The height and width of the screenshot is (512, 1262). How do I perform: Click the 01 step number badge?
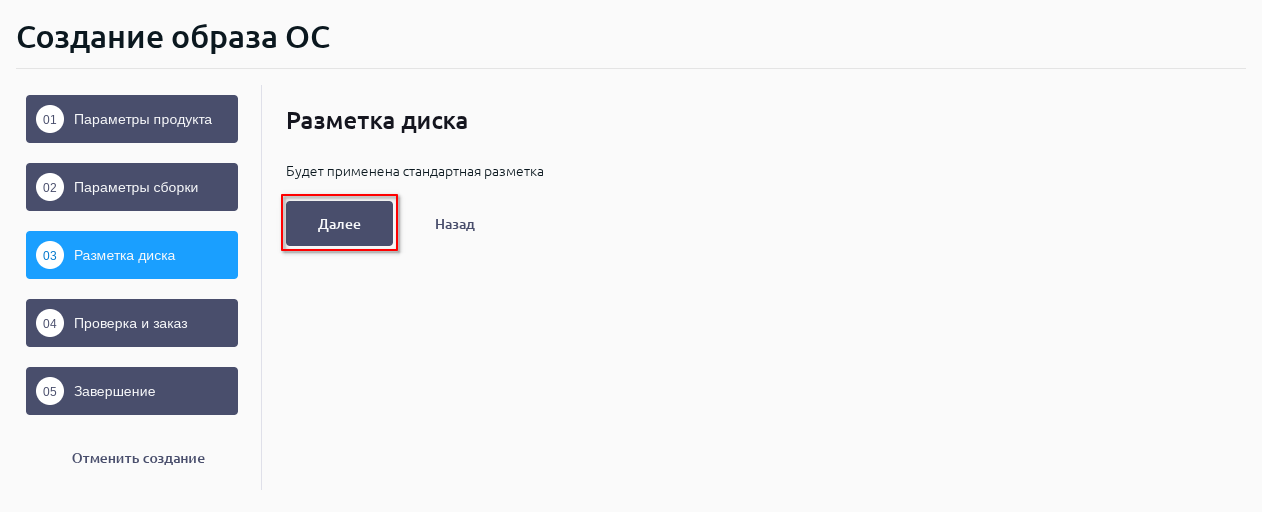pyautogui.click(x=49, y=119)
